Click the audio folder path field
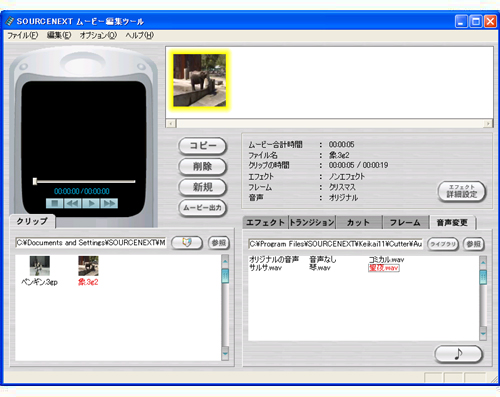Viewport: 500px width, 397px height. [x=335, y=244]
